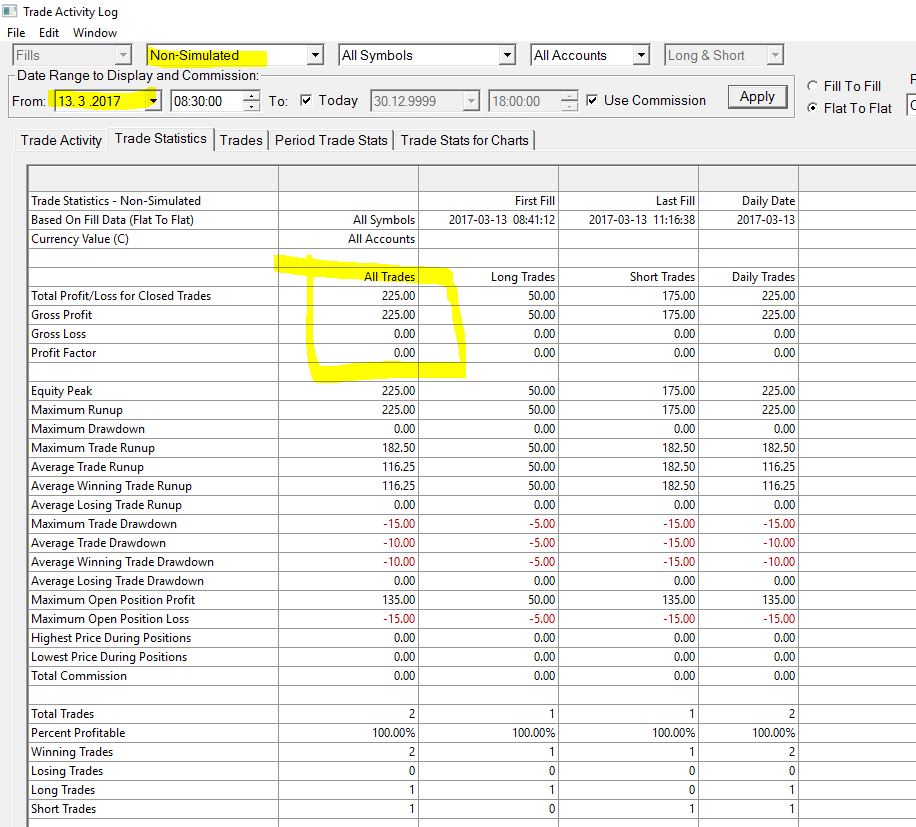Screen dimensions: 916x827
Task: Select the Equity Peak row label
Action: [61, 391]
